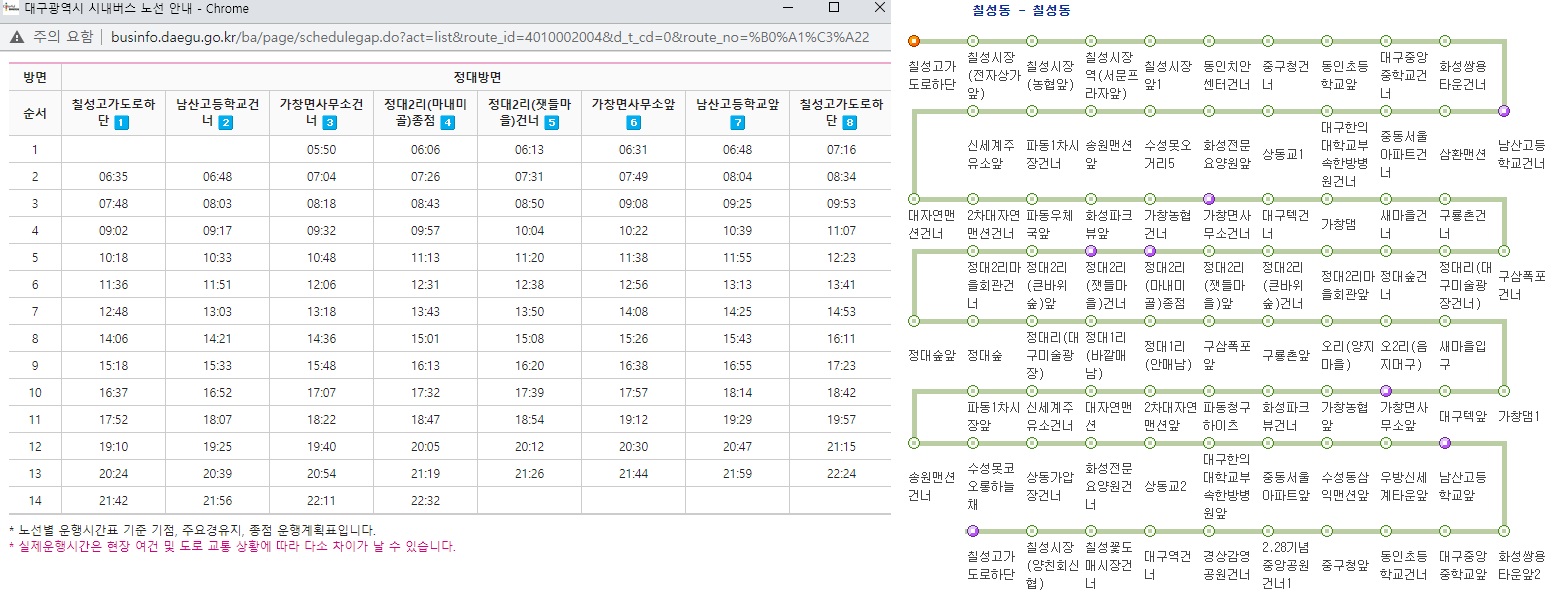
Task: Click the green stop marker for 가창댐1
Action: click(x=1504, y=391)
